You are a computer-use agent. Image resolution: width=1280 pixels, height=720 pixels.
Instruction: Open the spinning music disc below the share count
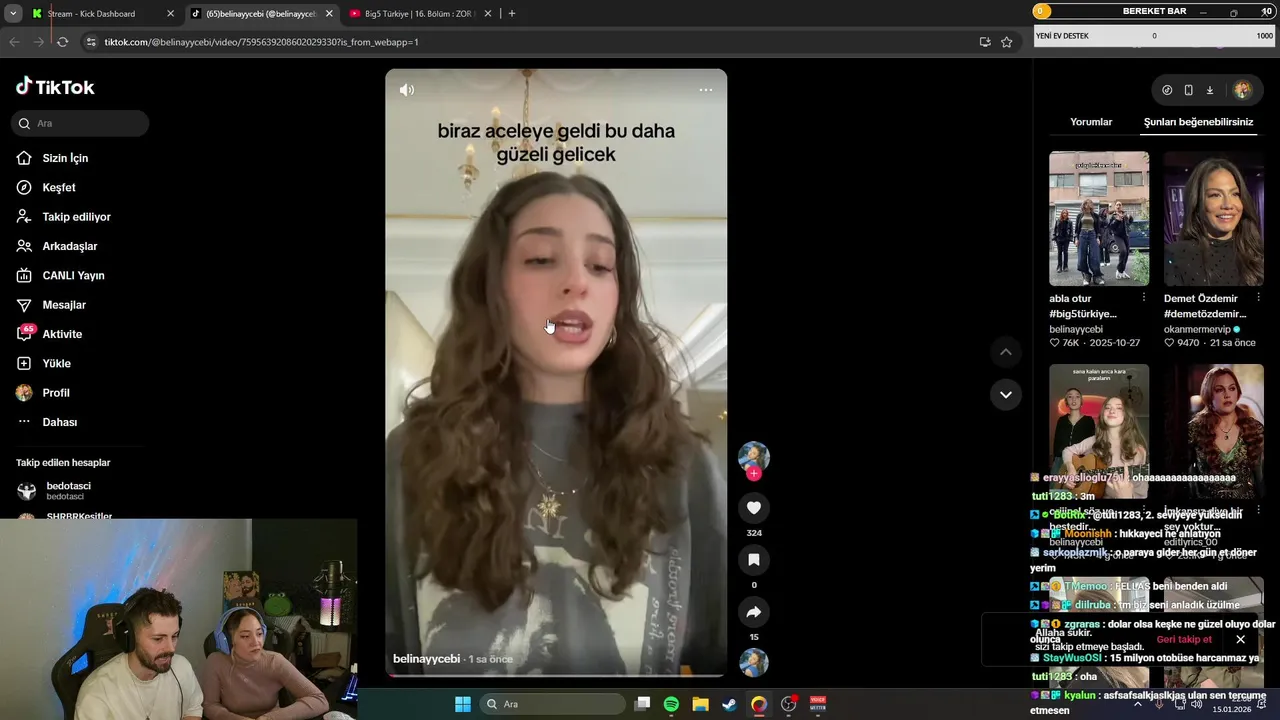click(754, 663)
